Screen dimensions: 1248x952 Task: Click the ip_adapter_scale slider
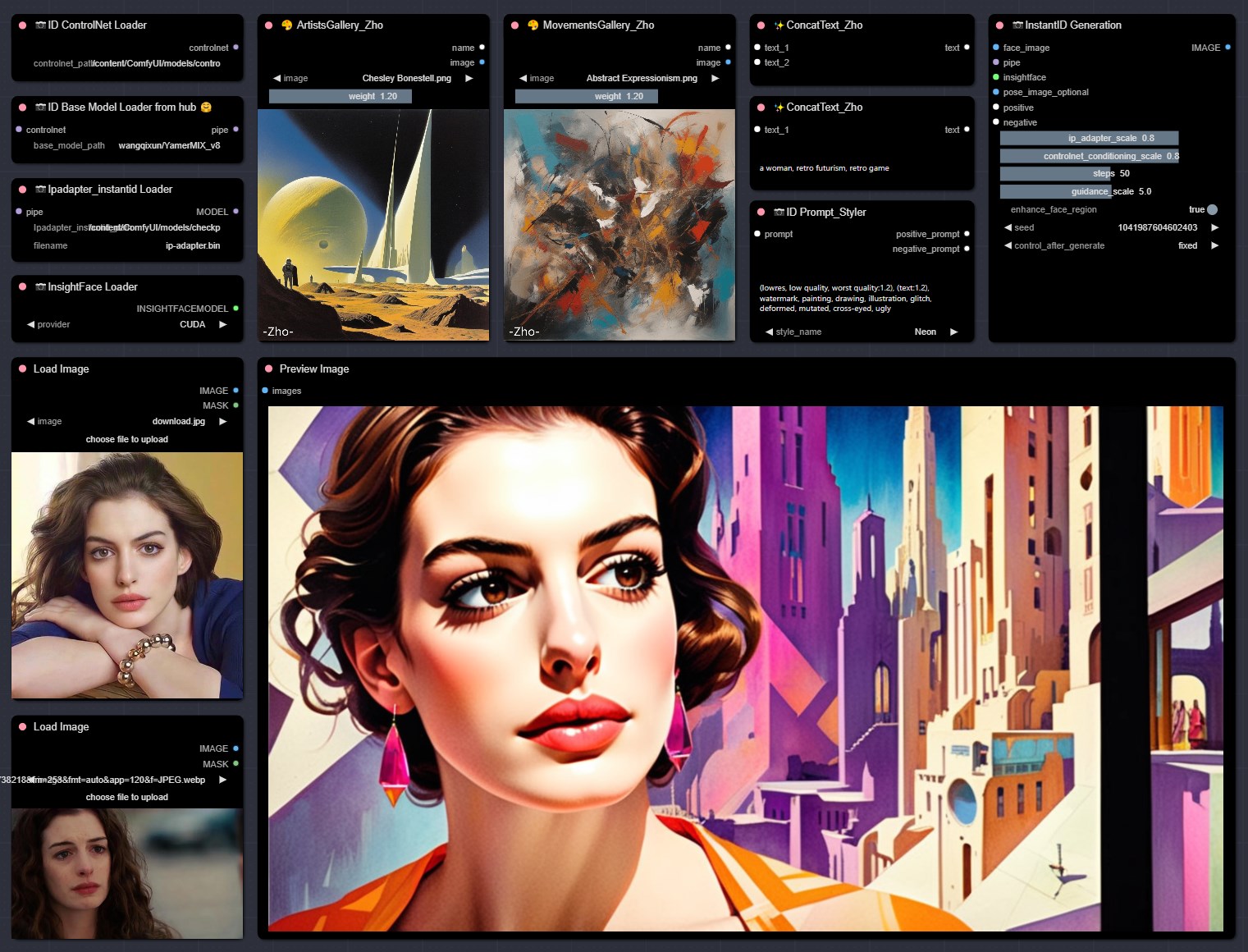click(x=1089, y=138)
